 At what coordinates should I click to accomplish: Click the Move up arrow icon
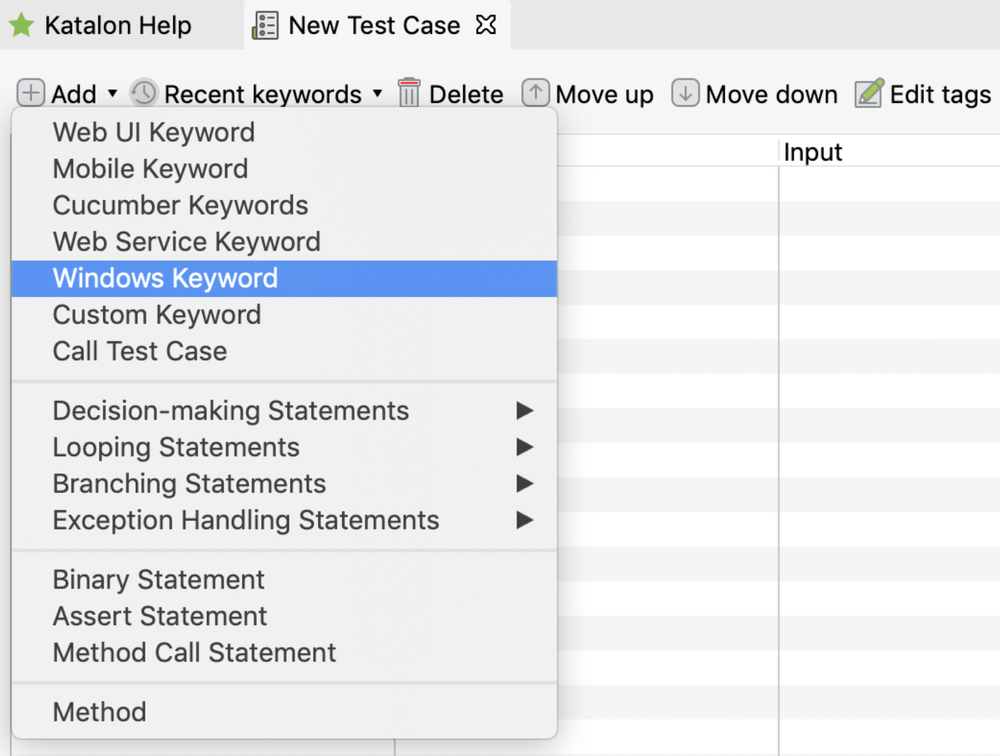tap(535, 93)
